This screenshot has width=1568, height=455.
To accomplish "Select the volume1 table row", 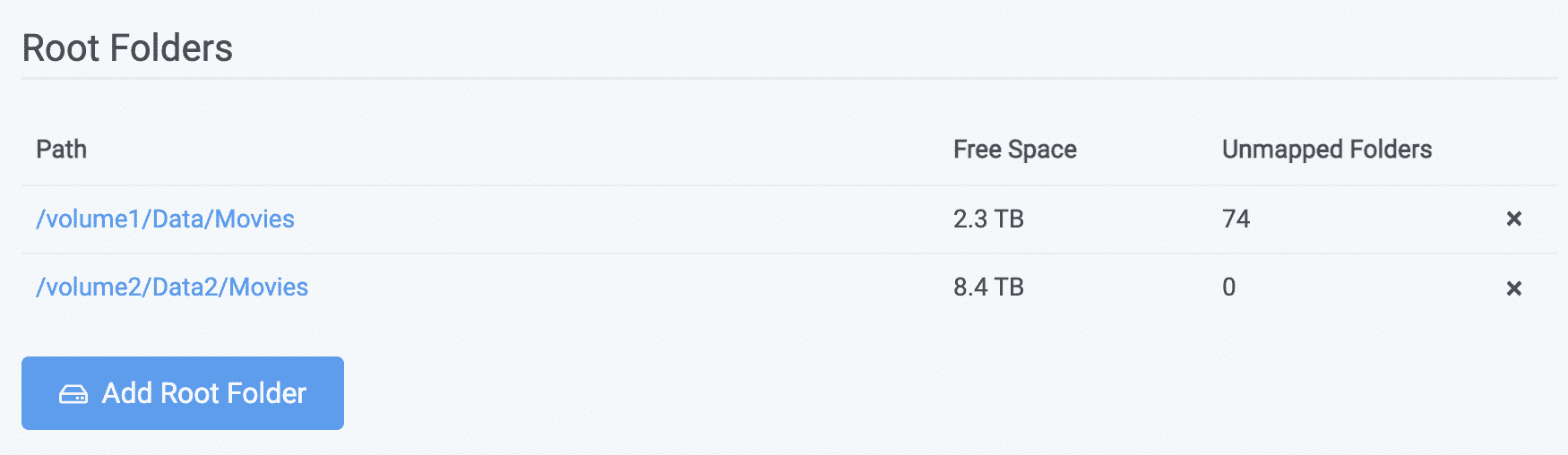I will (789, 219).
